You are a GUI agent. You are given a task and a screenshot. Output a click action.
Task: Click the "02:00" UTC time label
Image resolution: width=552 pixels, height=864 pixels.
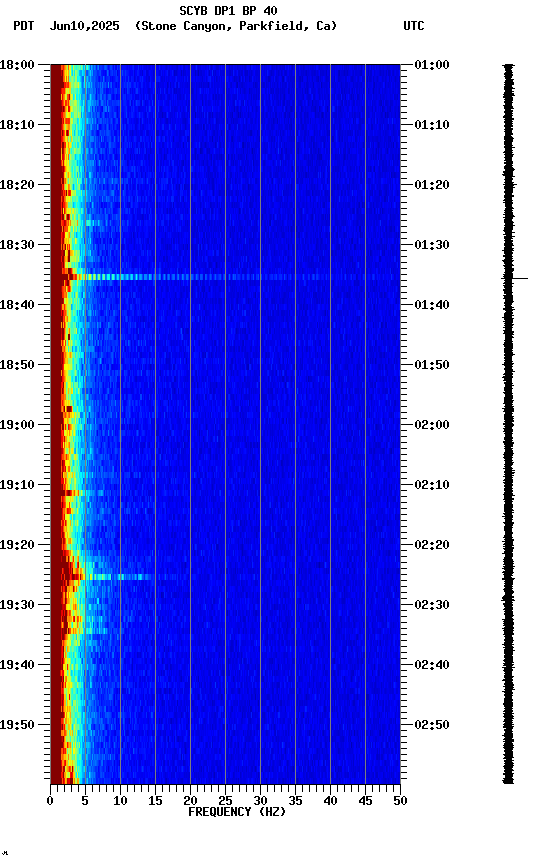432,425
